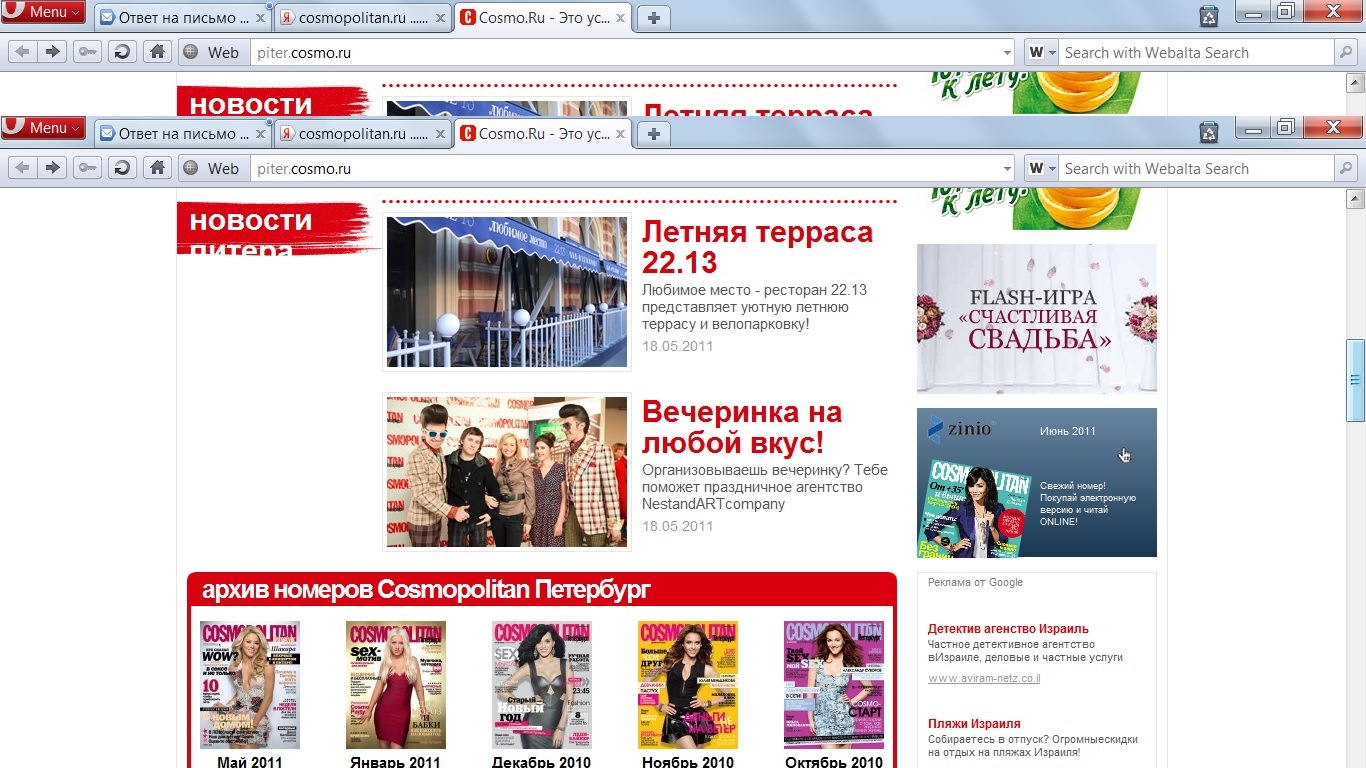Viewport: 1366px width, 768px height.
Task: Open the closed tabs trash icon in the topmost title bar
Action: pyautogui.click(x=1209, y=15)
